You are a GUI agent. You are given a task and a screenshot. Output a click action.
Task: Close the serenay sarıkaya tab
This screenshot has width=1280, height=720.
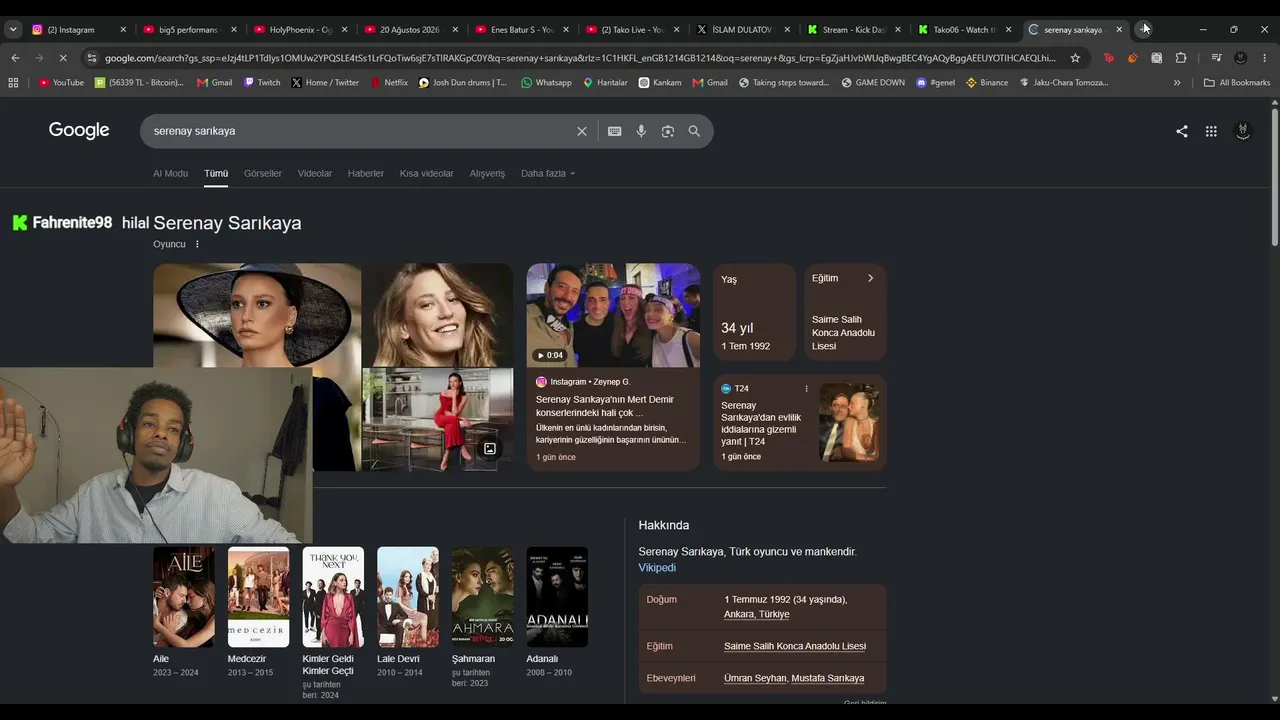1119,30
